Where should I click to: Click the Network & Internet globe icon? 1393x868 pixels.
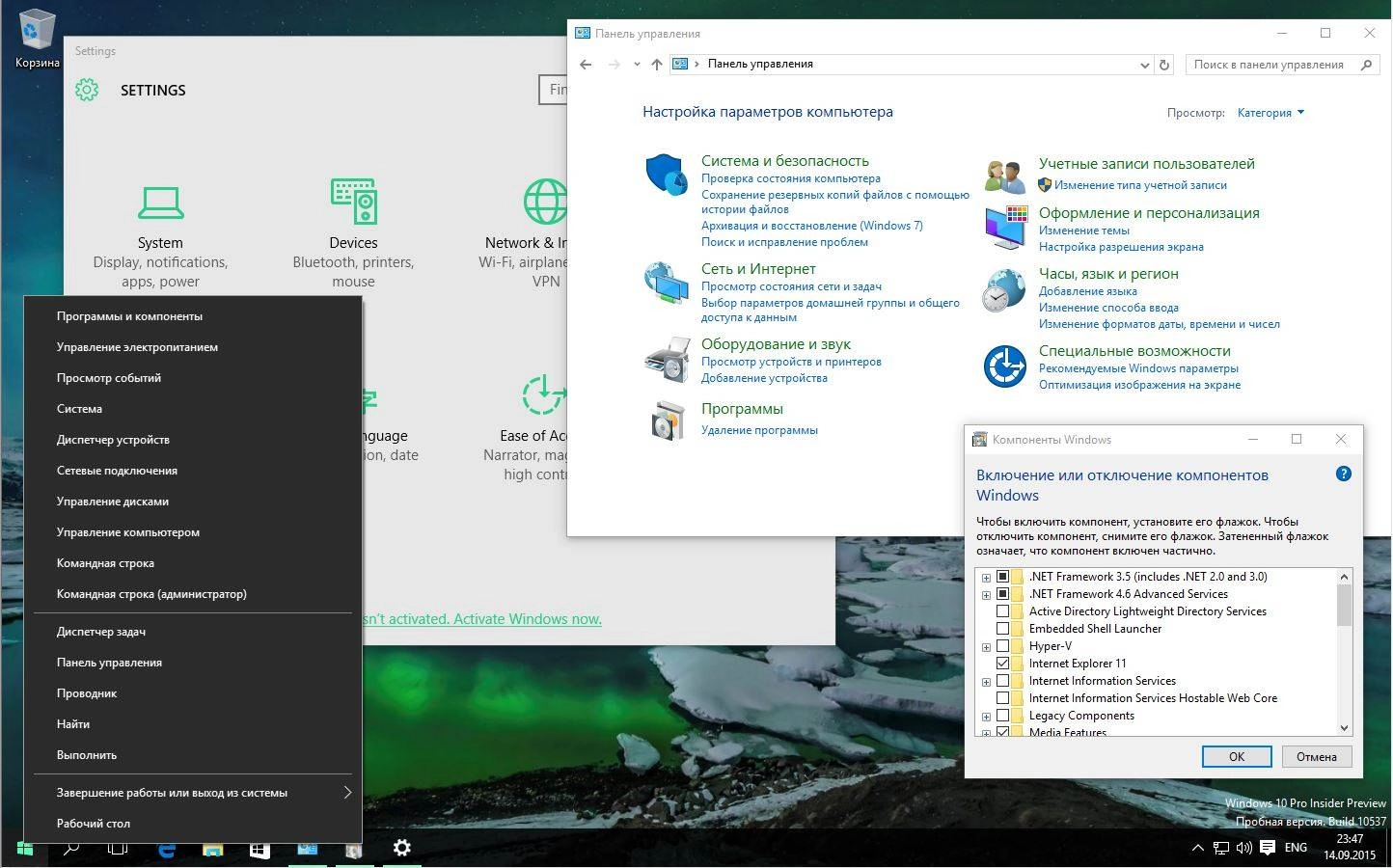pyautogui.click(x=546, y=201)
